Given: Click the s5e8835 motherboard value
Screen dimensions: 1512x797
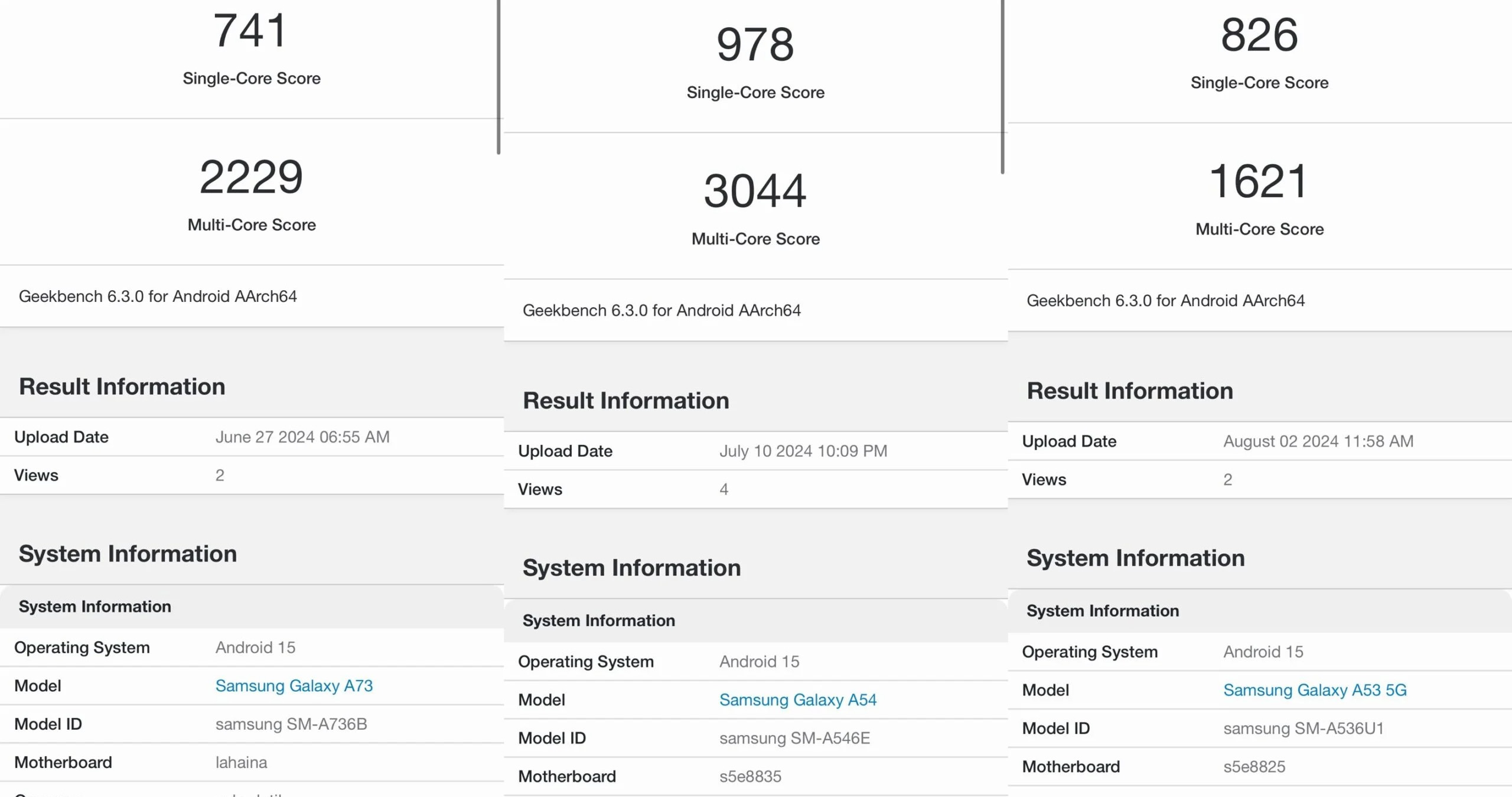Looking at the screenshot, I should (750, 776).
